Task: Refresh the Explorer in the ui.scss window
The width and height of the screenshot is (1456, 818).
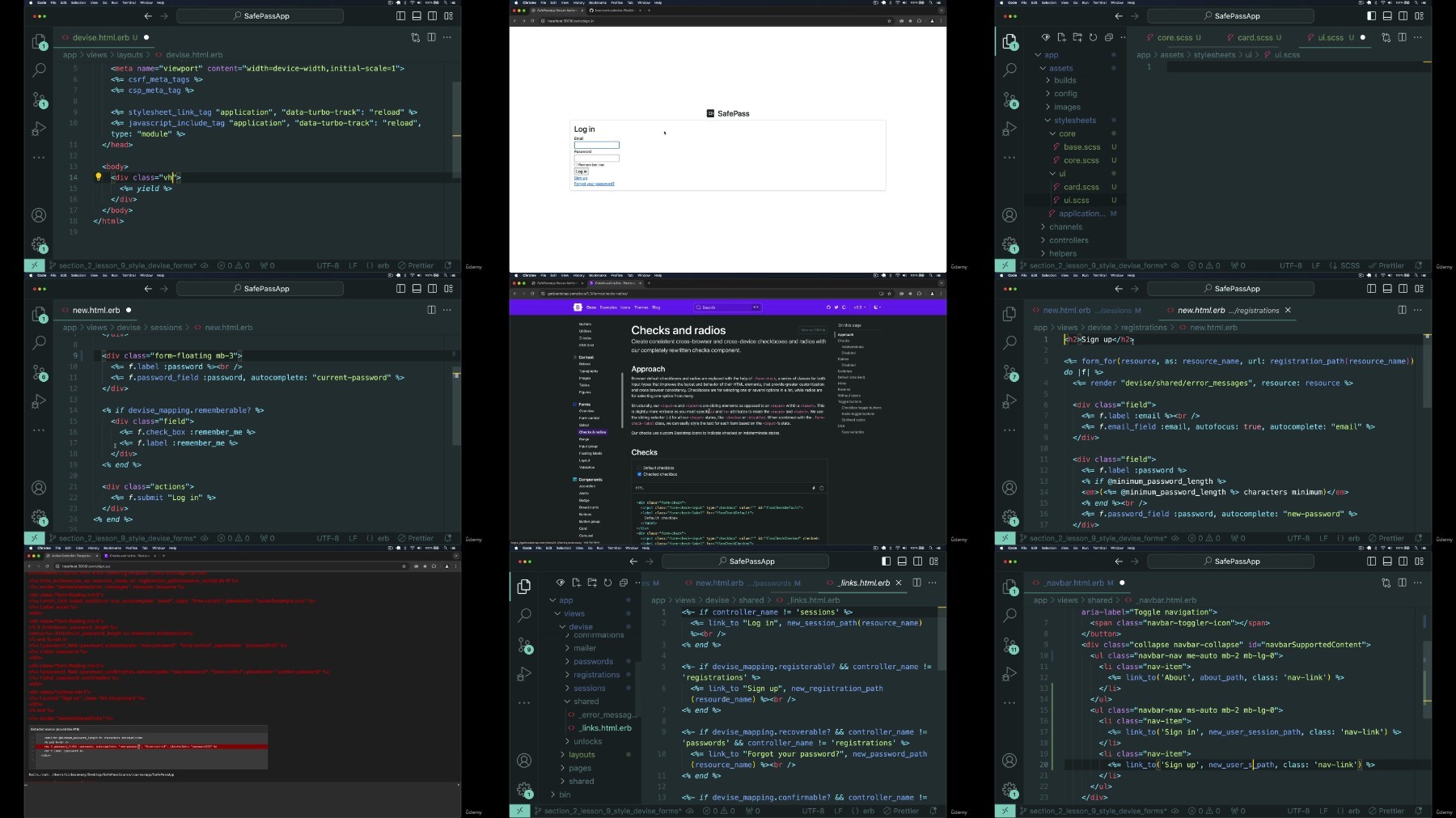Action: click(x=1093, y=37)
